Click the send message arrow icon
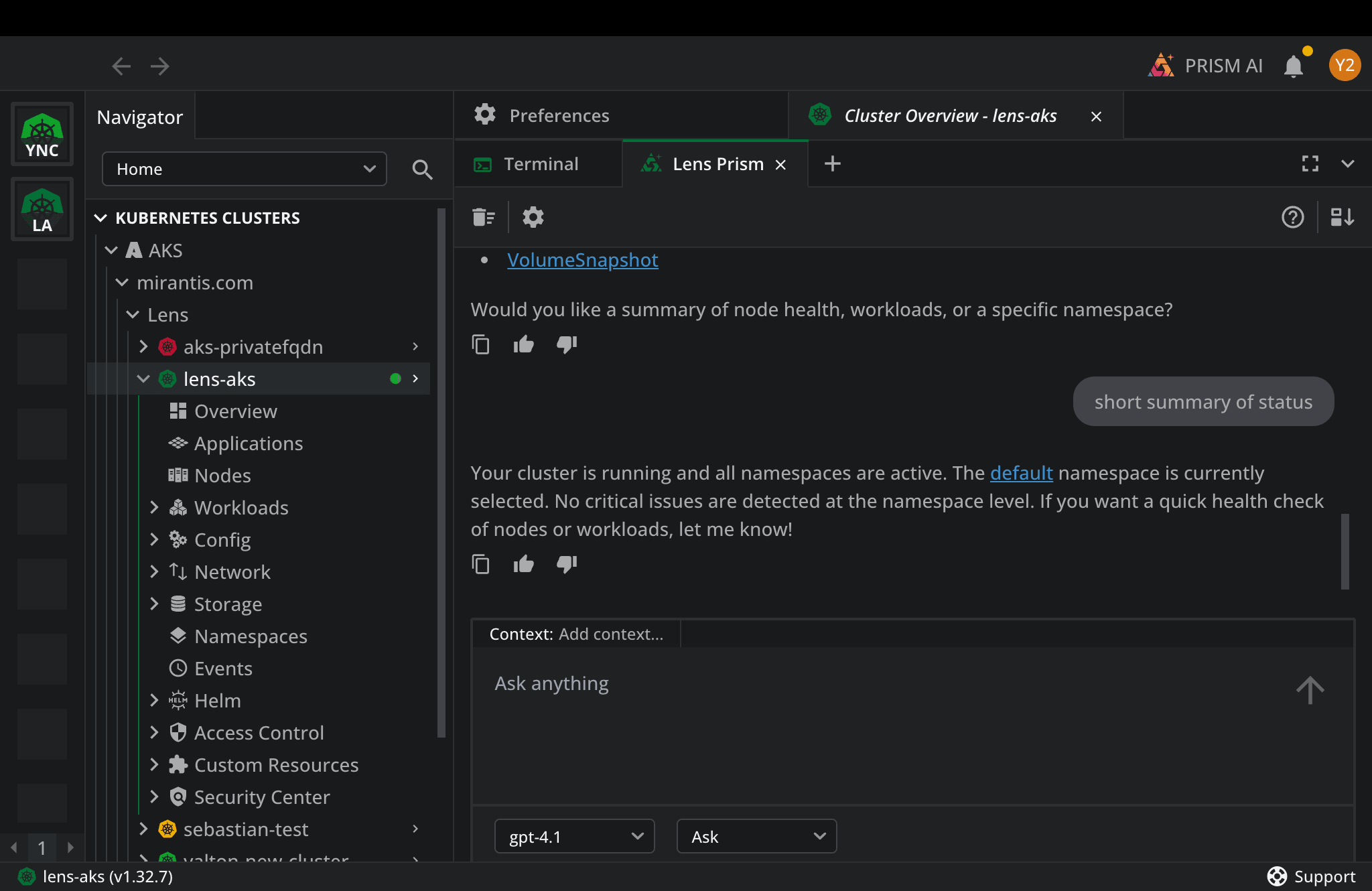Screen dimensions: 1372x891 click(1310, 690)
